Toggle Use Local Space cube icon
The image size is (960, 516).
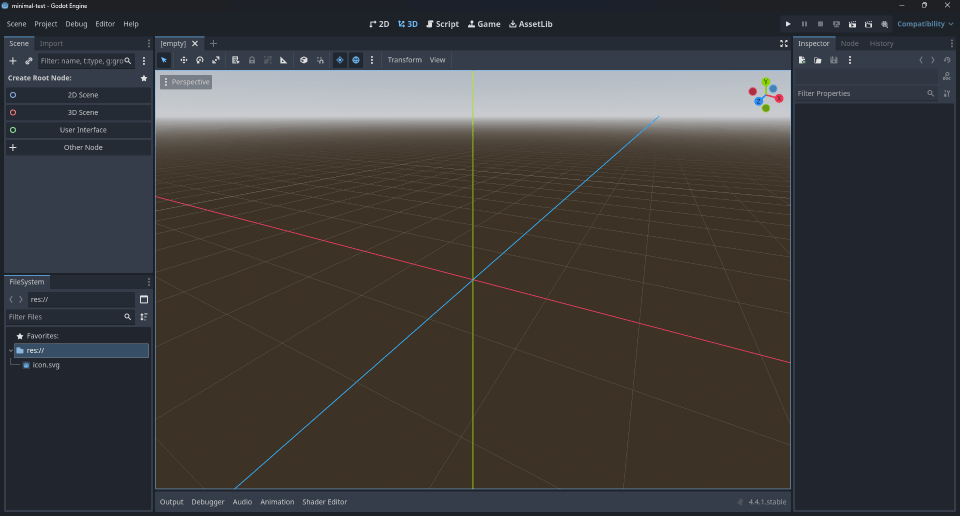click(x=304, y=60)
